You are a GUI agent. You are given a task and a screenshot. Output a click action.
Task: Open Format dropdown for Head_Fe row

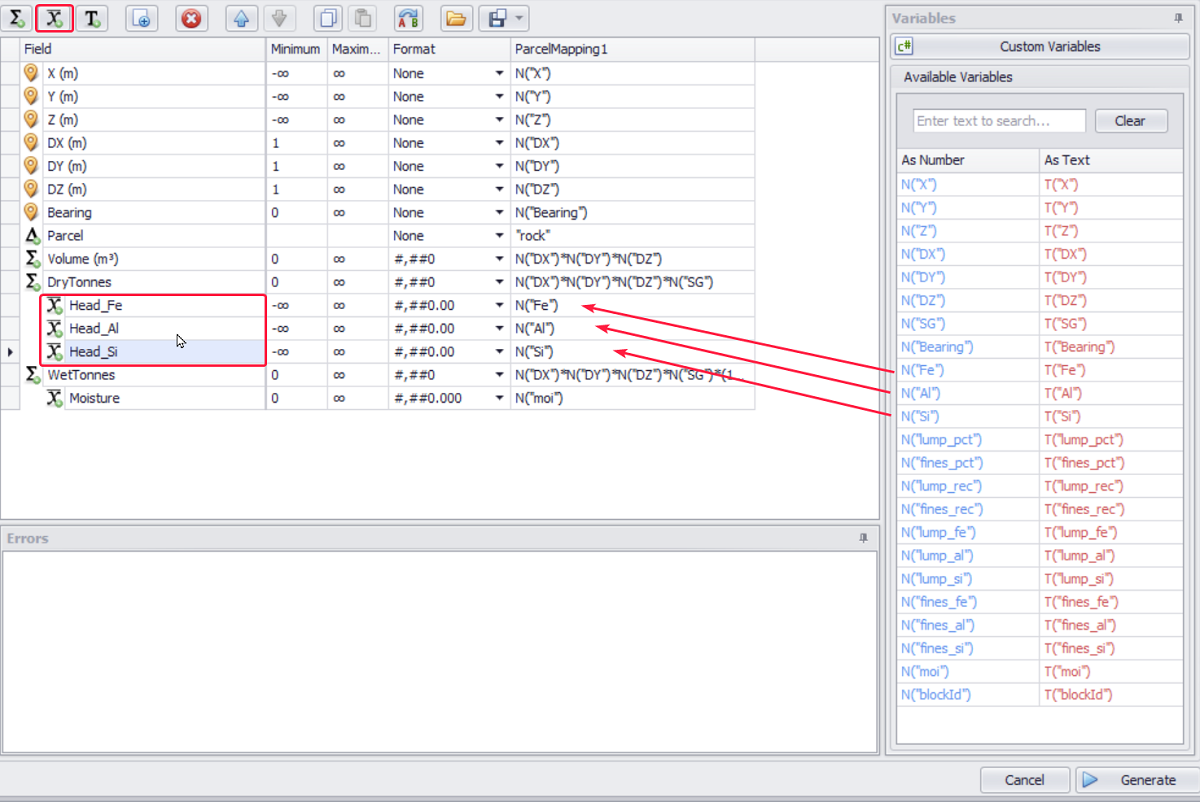499,305
